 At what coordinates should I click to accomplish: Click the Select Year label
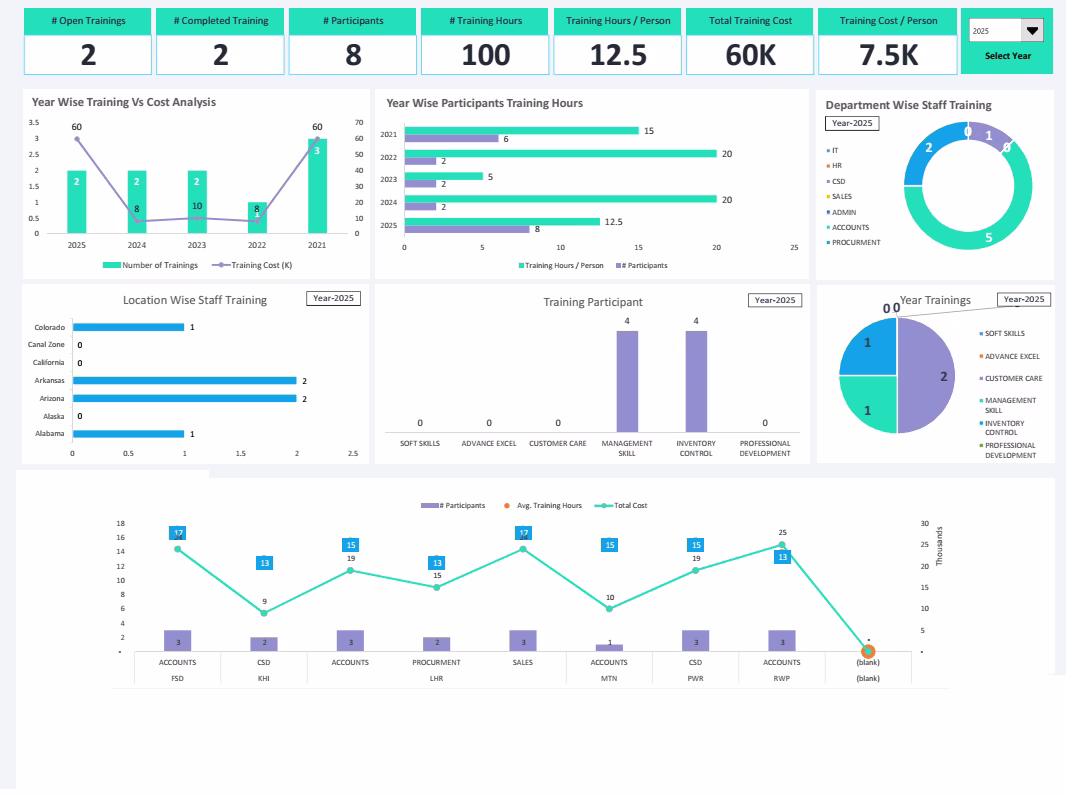point(1007,56)
